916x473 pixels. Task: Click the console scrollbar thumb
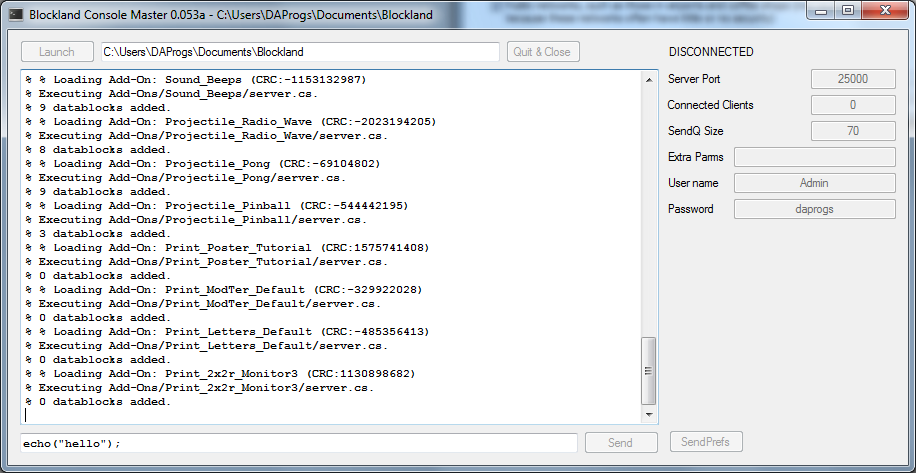(x=648, y=371)
